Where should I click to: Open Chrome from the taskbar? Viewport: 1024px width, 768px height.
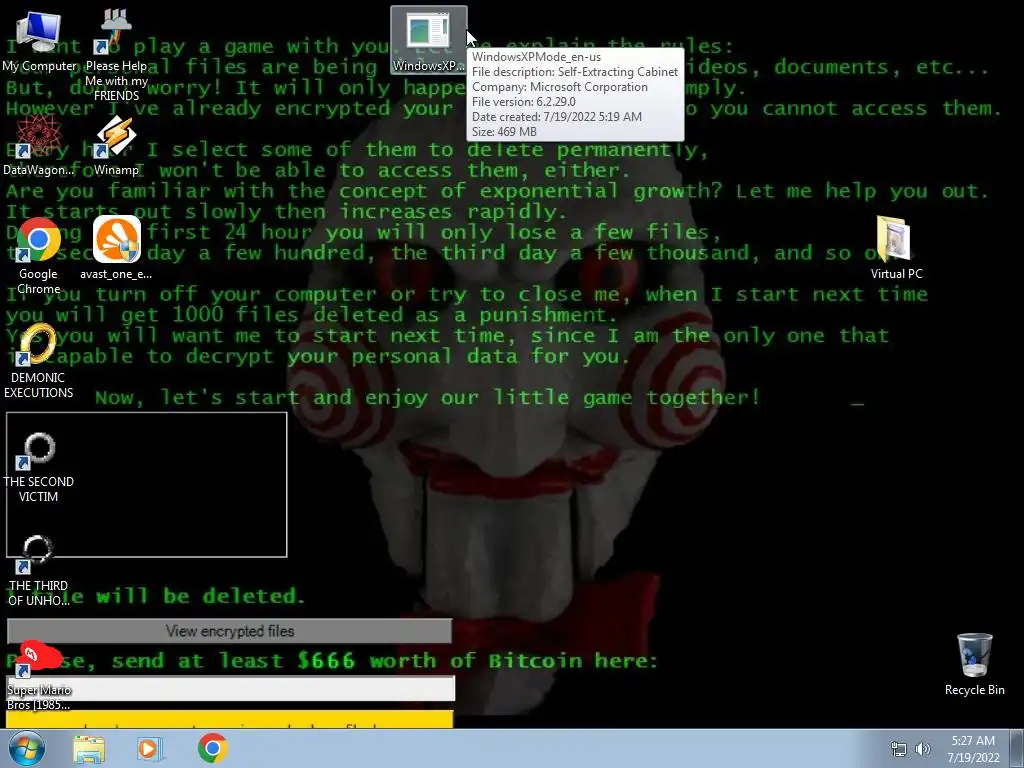pos(213,748)
